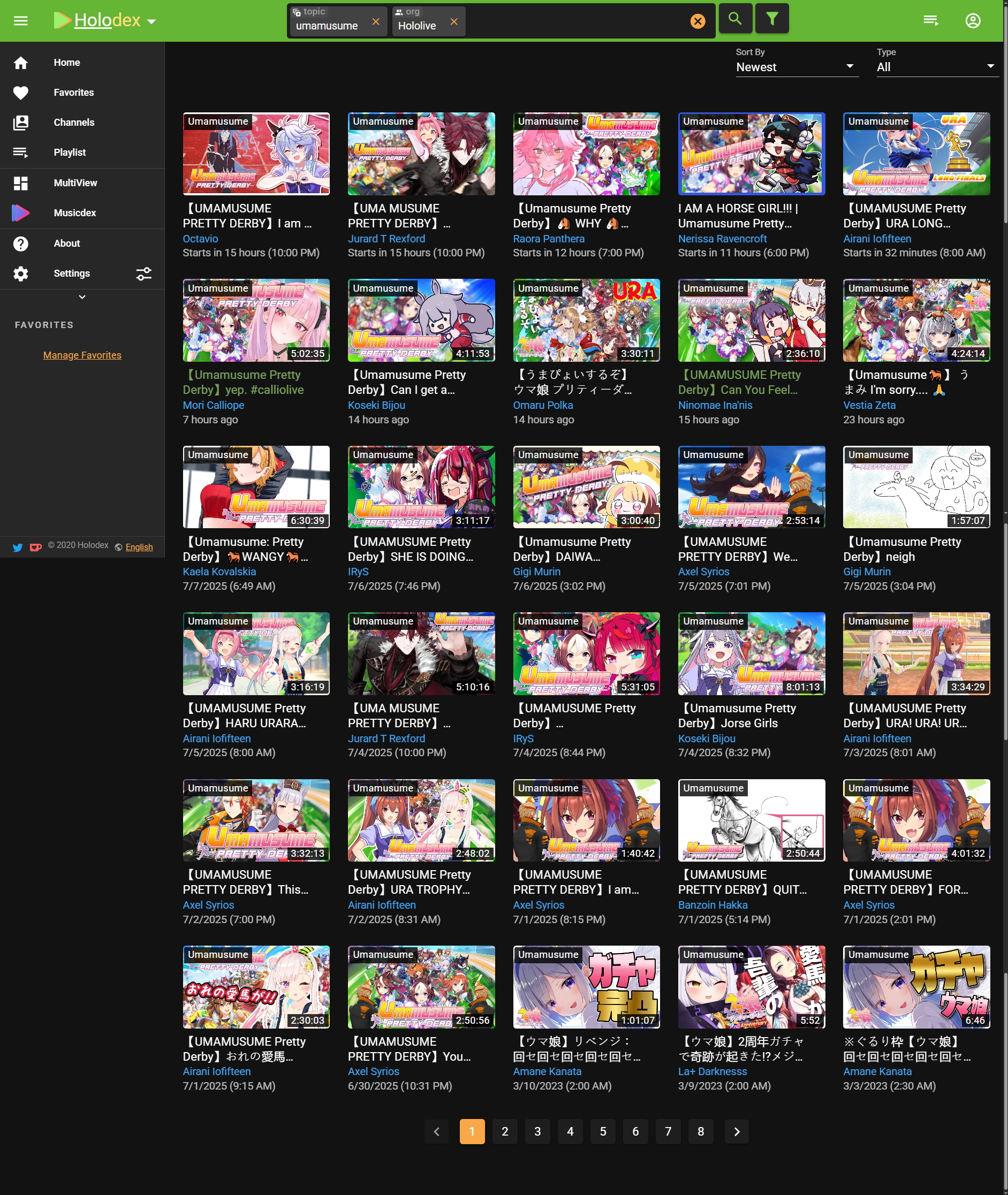
Task: Open Kaela Kovalskia's 6:30:39 video thumbnail
Action: click(x=256, y=486)
